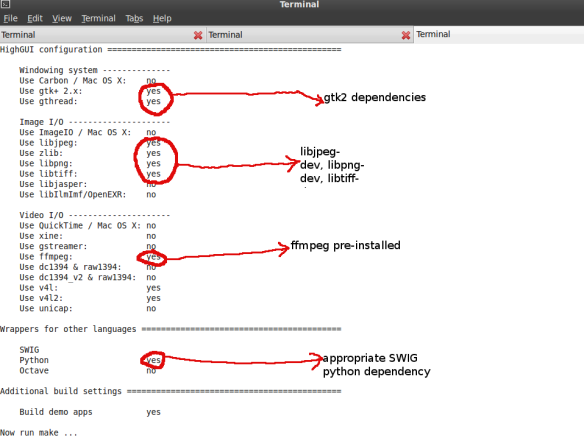Click the 'Build demo apps' line

[90, 412]
